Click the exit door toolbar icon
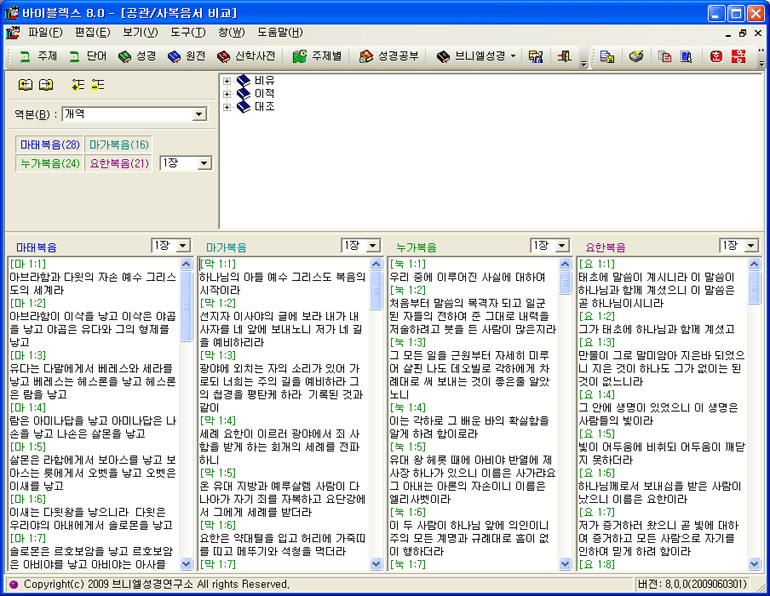Image resolution: width=770 pixels, height=596 pixels. pyautogui.click(x=564, y=56)
